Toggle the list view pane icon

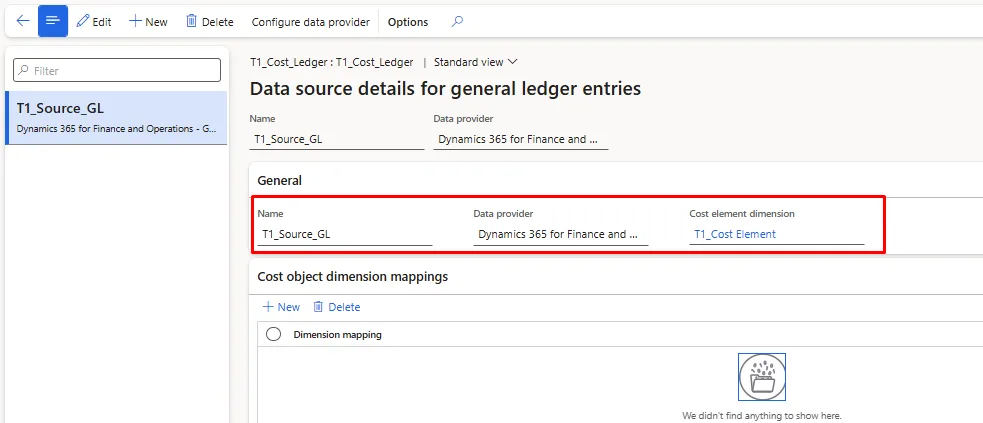(x=53, y=21)
